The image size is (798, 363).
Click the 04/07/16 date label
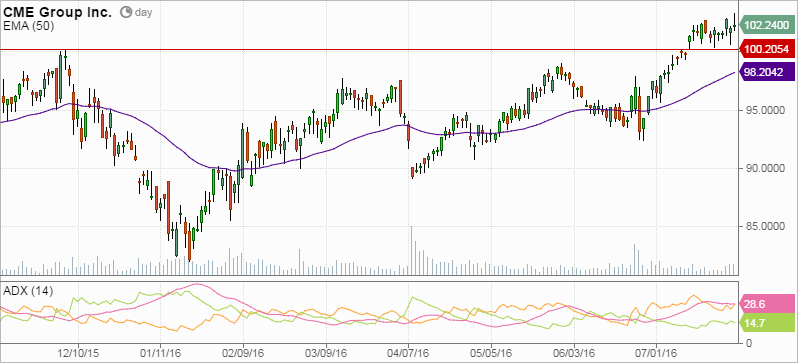408,353
